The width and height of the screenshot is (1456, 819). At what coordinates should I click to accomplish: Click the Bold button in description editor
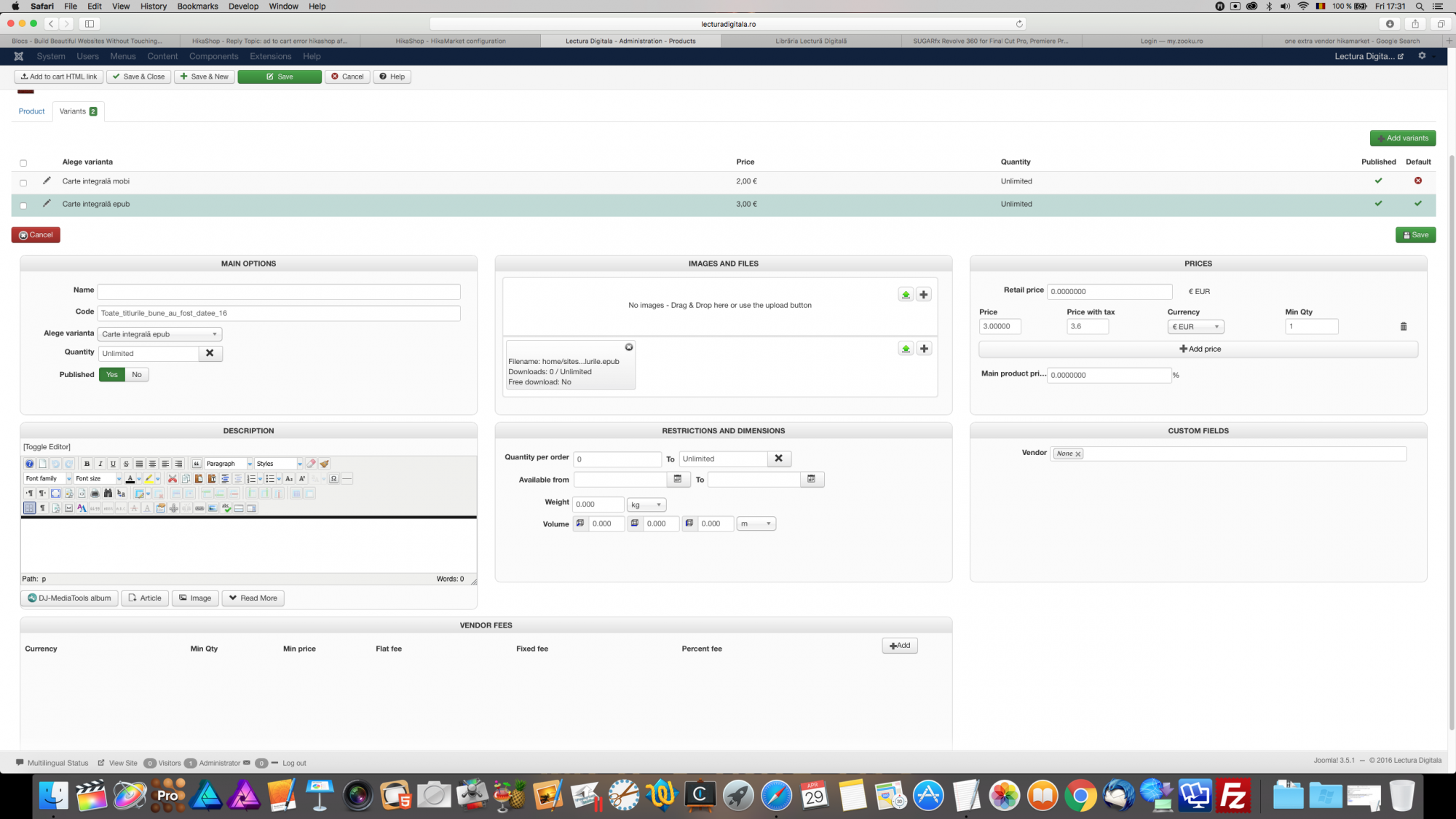coord(87,464)
